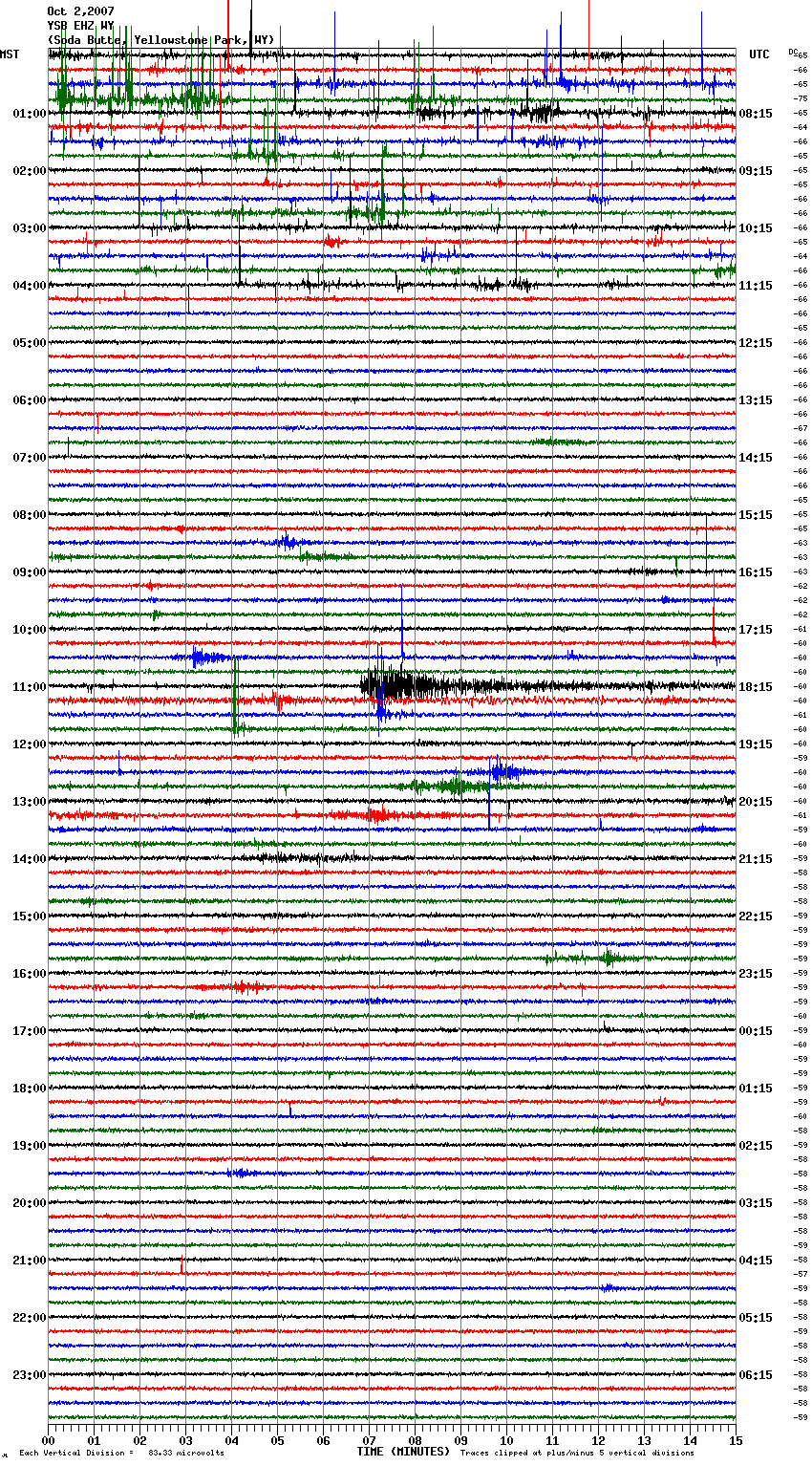Click the 15:15 UTC time label

[x=756, y=515]
